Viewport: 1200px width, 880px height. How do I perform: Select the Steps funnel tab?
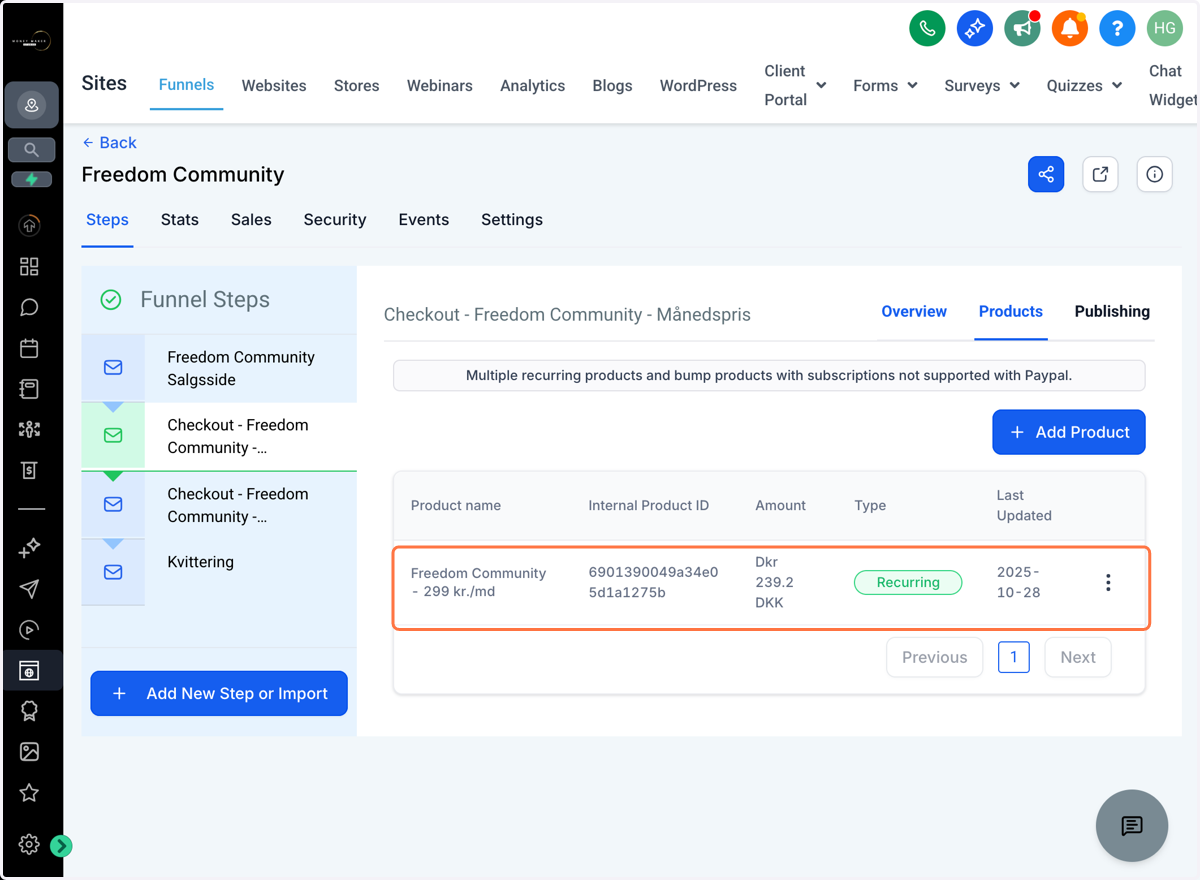(x=107, y=219)
